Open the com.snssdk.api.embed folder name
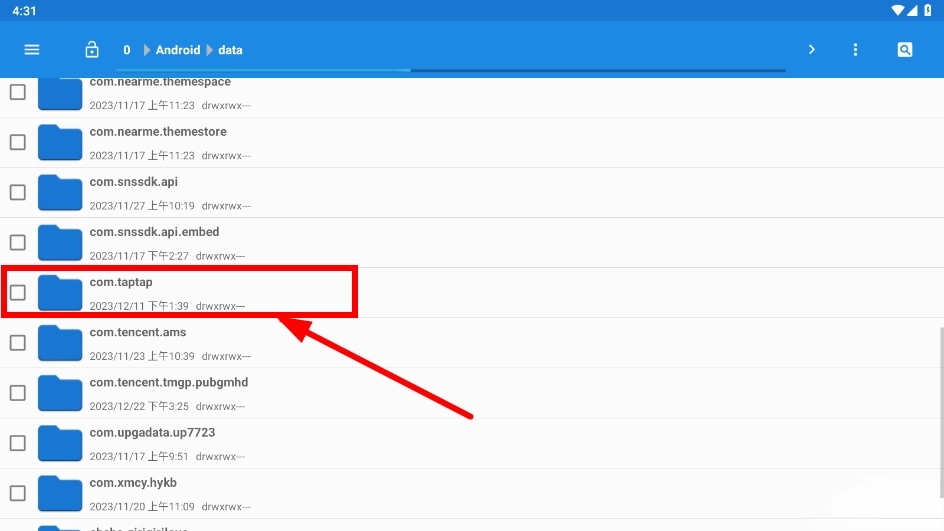944x531 pixels. click(x=154, y=232)
